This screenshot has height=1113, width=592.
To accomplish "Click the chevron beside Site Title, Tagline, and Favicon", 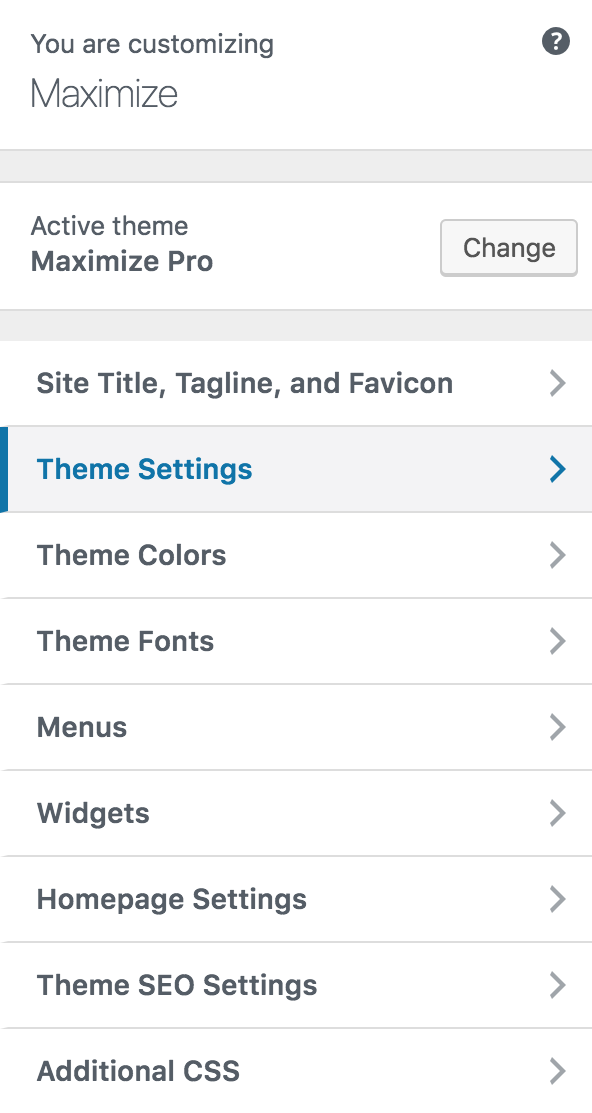I will point(558,383).
